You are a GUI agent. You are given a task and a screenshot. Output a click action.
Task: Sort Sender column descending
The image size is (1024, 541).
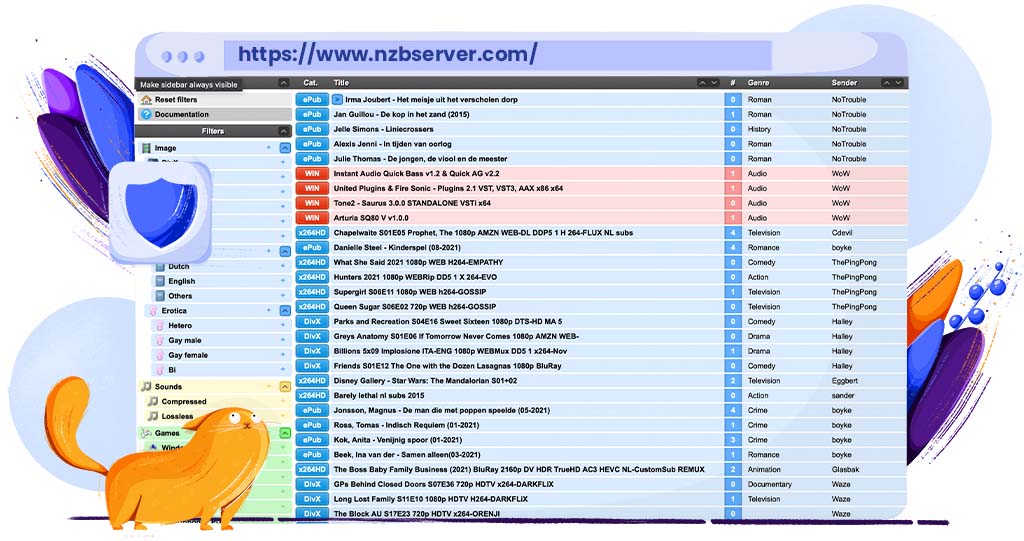click(x=899, y=83)
